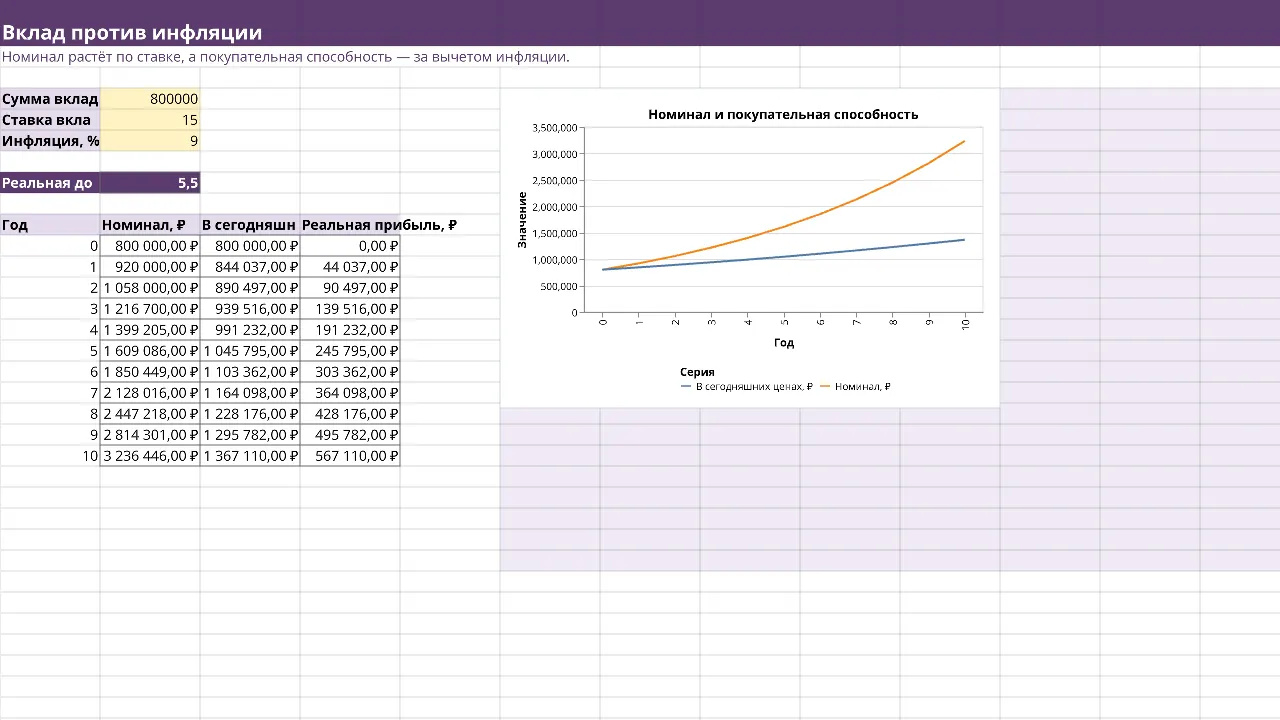This screenshot has height=720, width=1280.
Task: Select the cell 303 362,00 ₽
Action: tap(350, 372)
